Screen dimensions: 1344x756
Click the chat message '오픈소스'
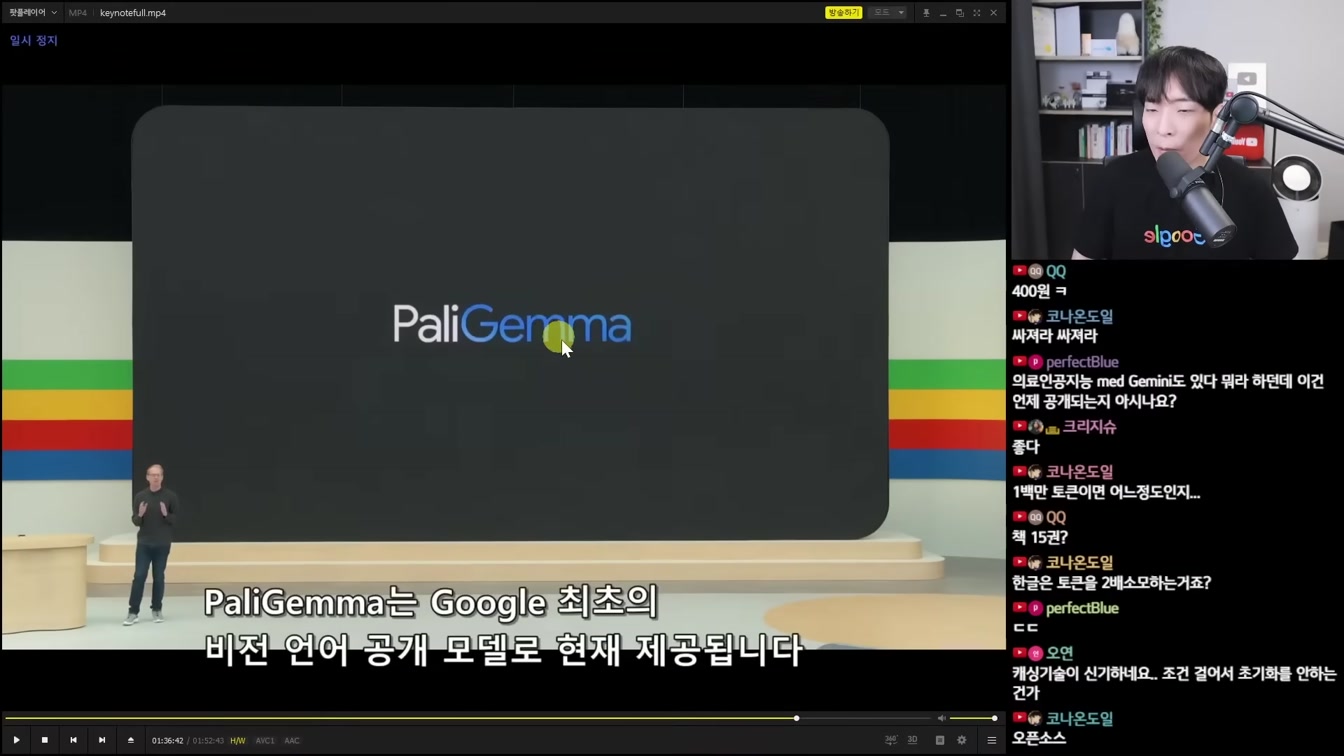tap(1039, 738)
